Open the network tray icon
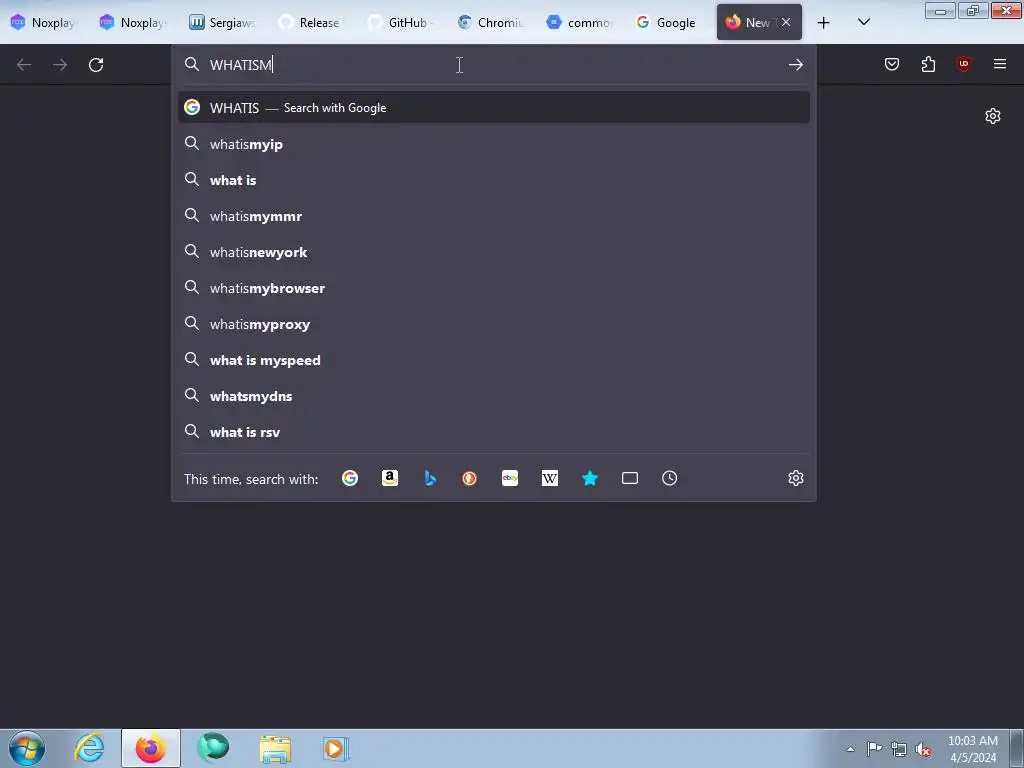 899,749
